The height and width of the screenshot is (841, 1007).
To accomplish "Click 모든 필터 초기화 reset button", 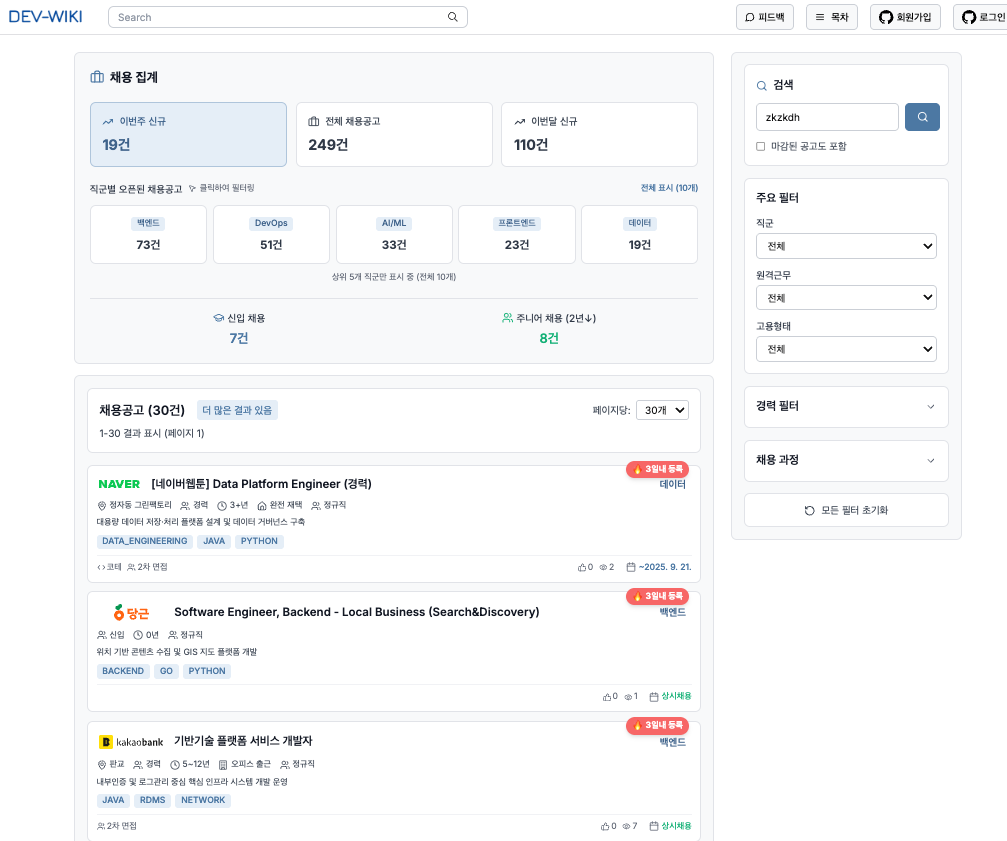I will tap(846, 510).
